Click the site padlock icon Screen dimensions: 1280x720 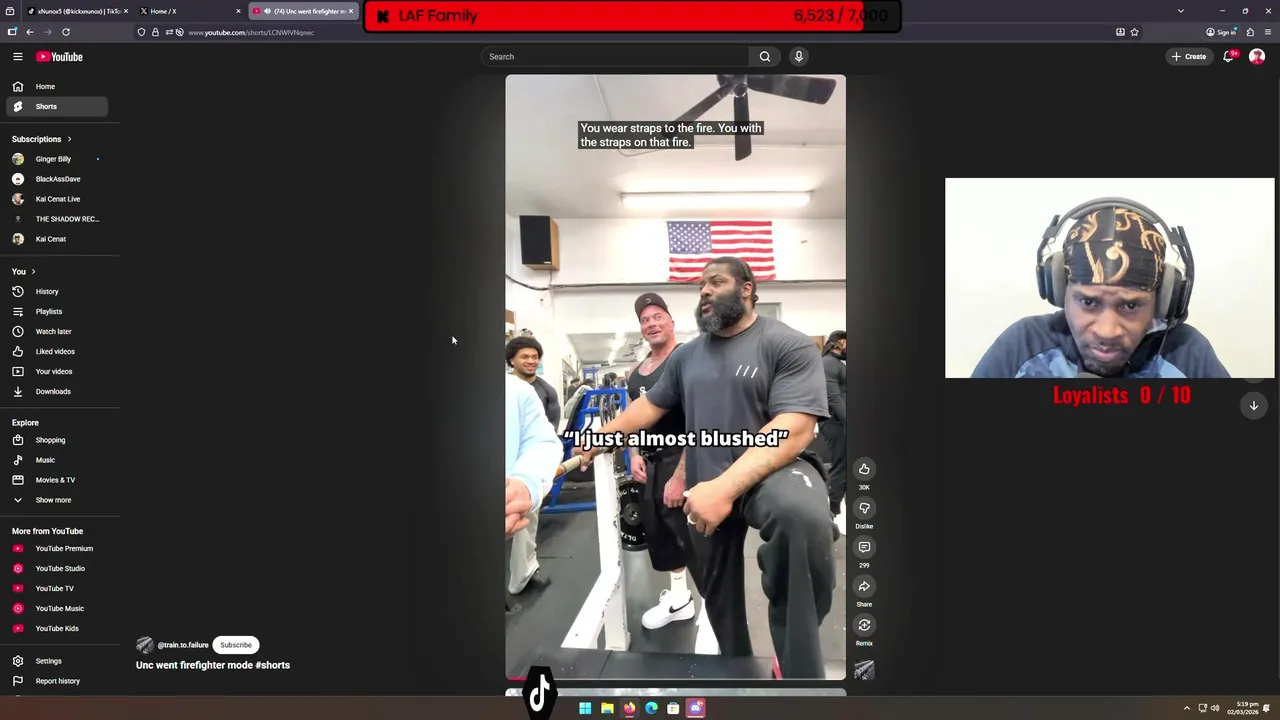point(155,32)
